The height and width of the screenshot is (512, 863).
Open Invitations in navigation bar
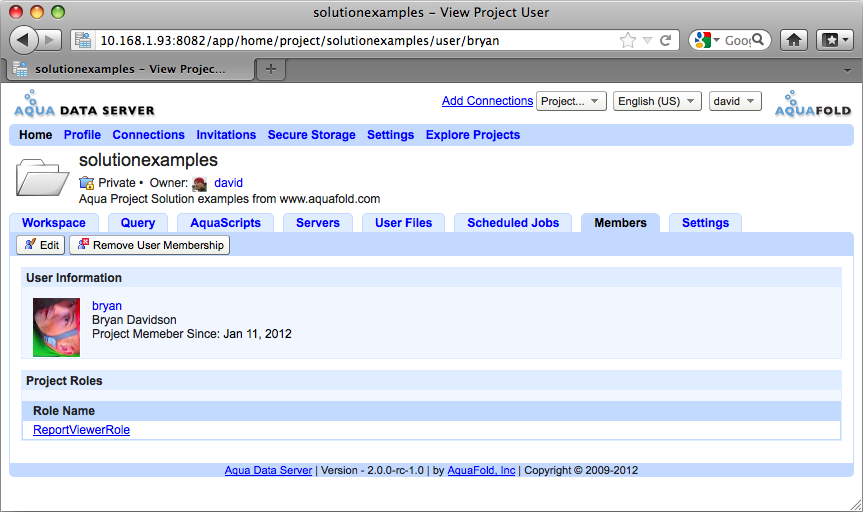point(226,135)
